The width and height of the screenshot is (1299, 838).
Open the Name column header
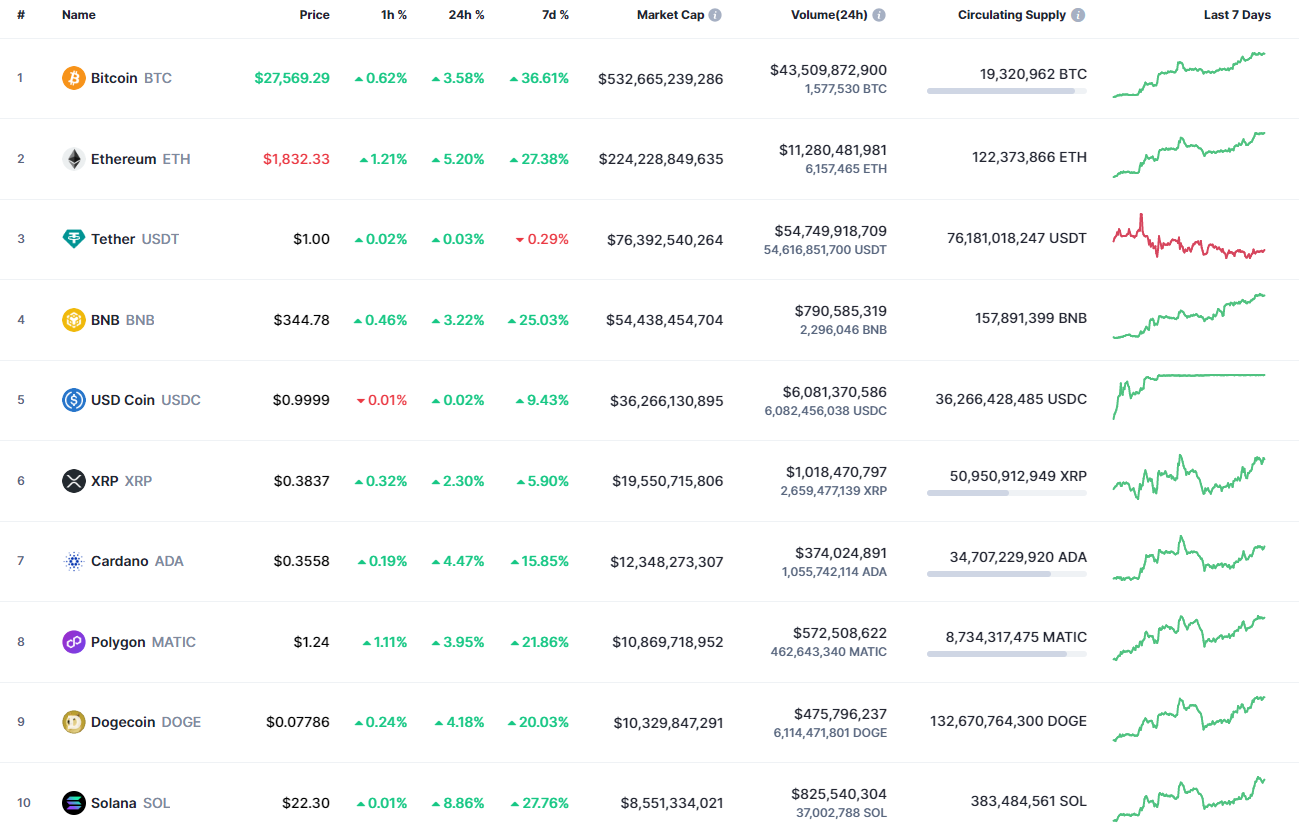tap(78, 14)
